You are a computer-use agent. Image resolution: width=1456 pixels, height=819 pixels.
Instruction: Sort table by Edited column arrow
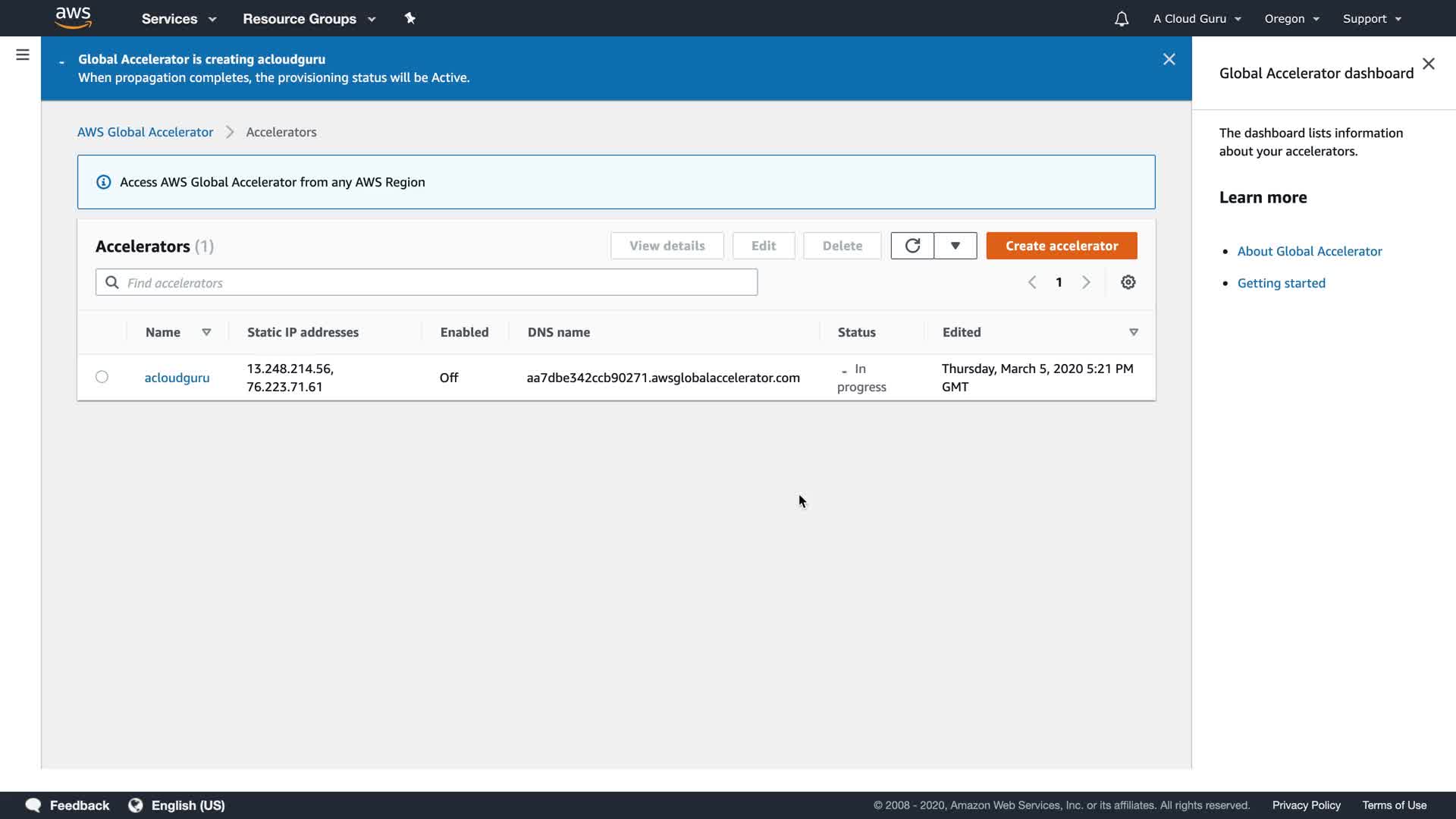(x=1134, y=332)
